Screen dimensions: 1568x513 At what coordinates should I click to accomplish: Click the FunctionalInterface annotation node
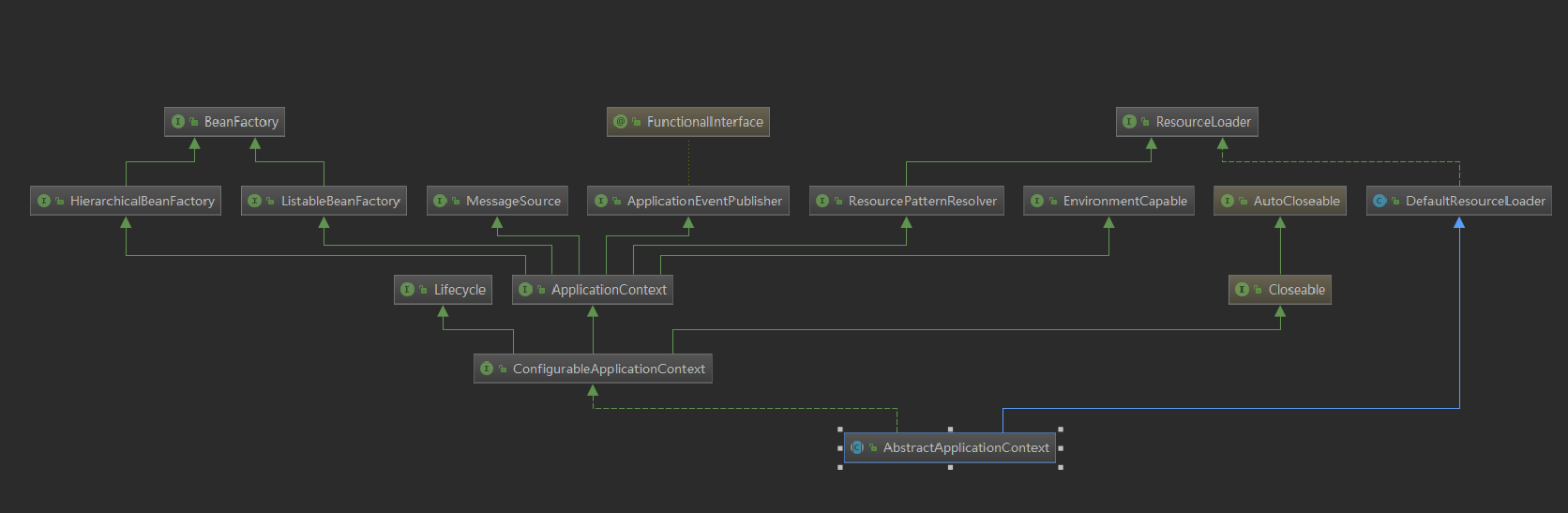pos(688,122)
